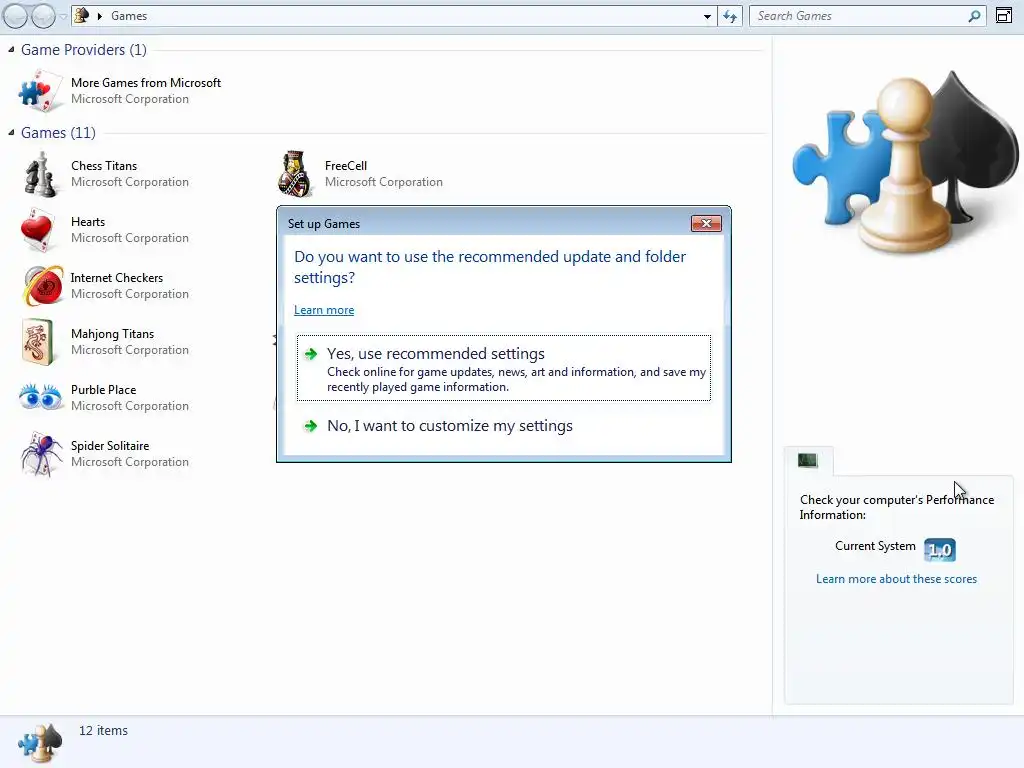Click the refresh icon beside address bar
Viewport: 1024px width, 768px height.
(x=729, y=16)
